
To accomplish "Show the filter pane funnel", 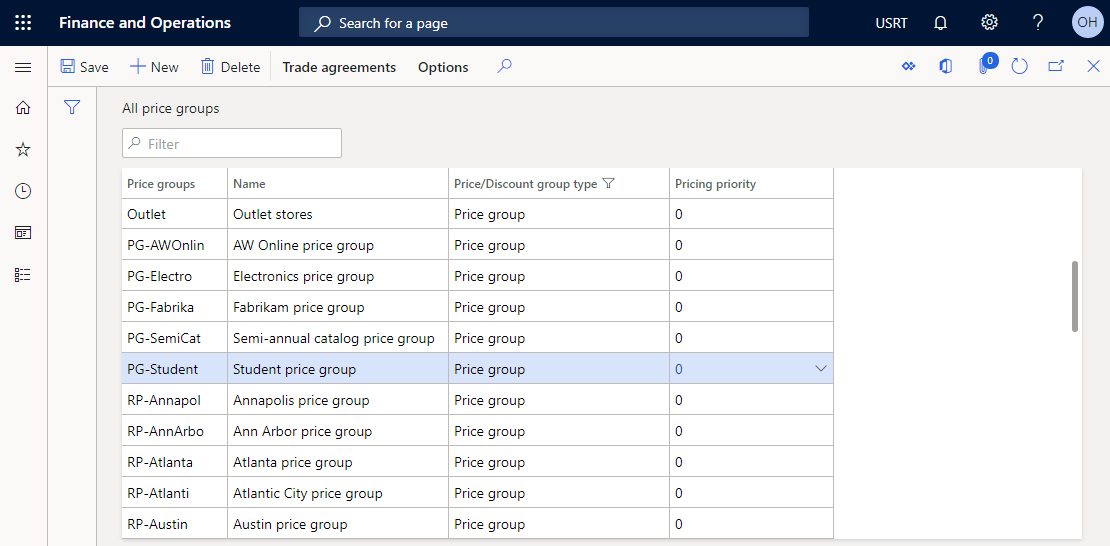I will [71, 108].
